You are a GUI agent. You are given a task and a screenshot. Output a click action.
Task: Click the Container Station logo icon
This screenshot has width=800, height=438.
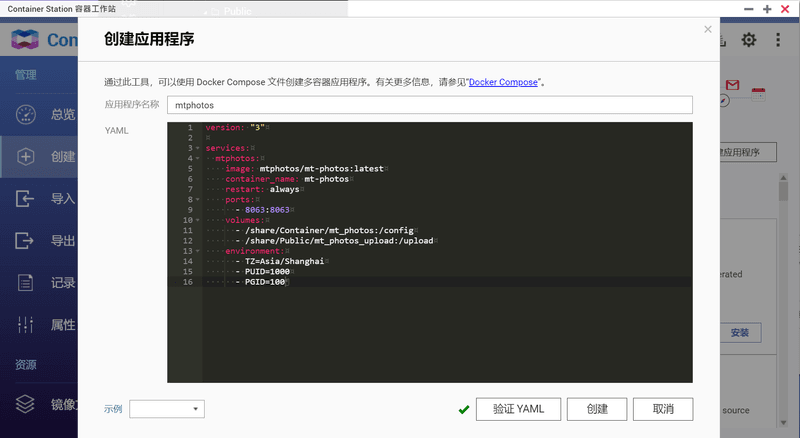25,39
